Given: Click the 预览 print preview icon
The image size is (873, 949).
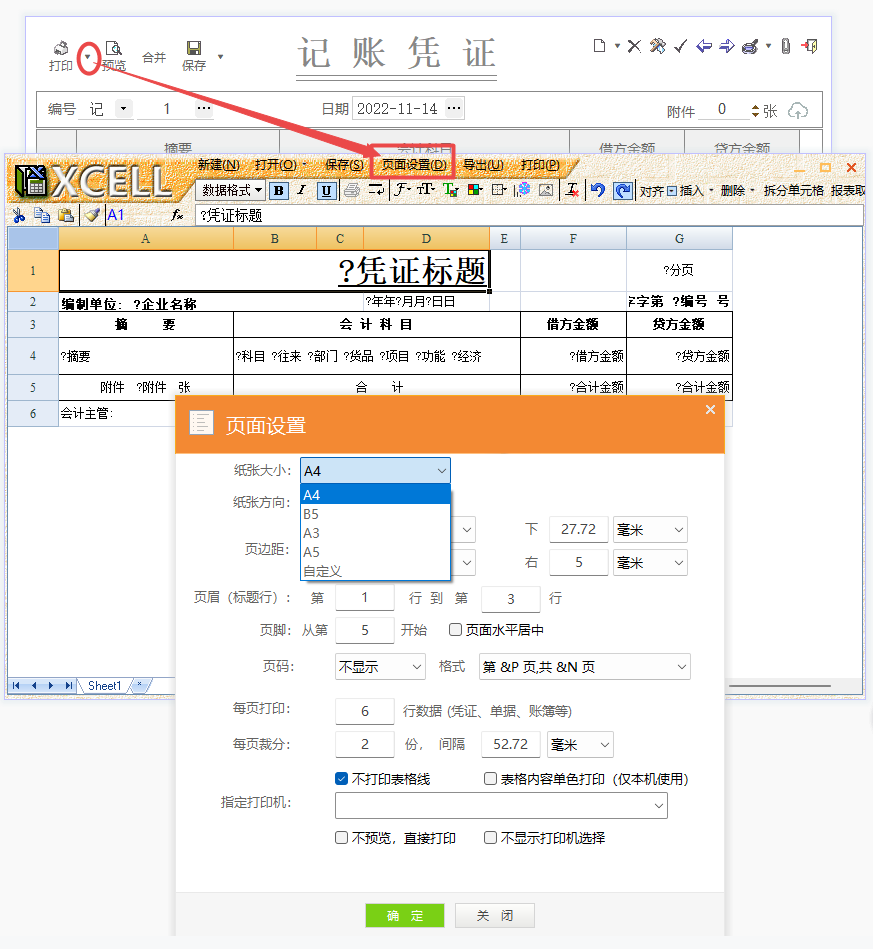Looking at the screenshot, I should tap(113, 49).
